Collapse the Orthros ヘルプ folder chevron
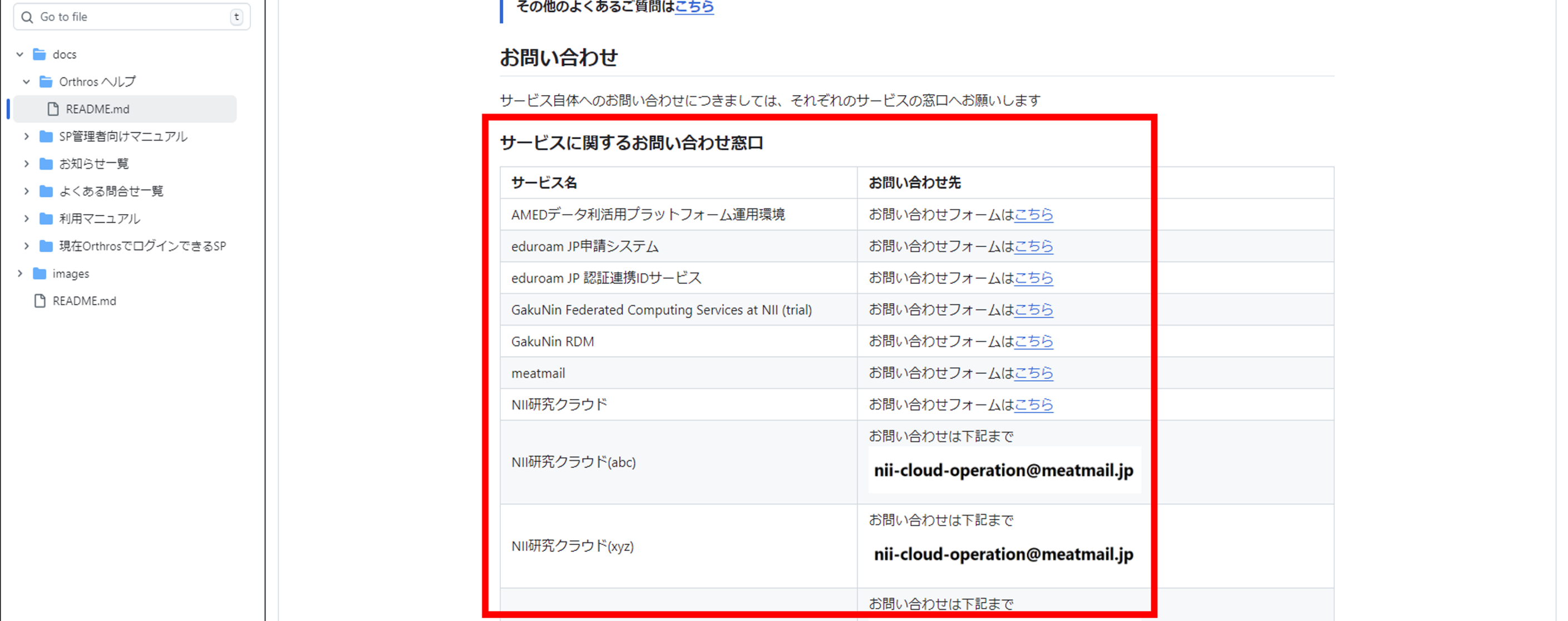Screen dimensions: 1568x621 point(26,82)
